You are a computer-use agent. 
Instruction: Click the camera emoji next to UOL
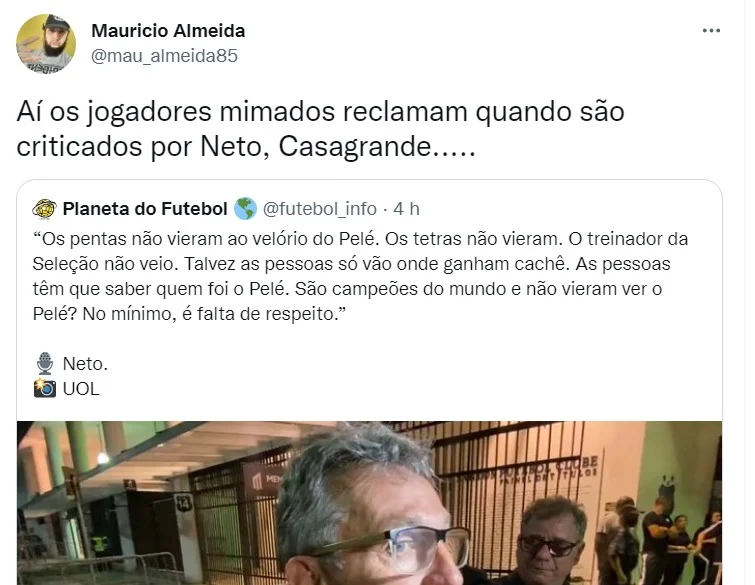pyautogui.click(x=45, y=389)
